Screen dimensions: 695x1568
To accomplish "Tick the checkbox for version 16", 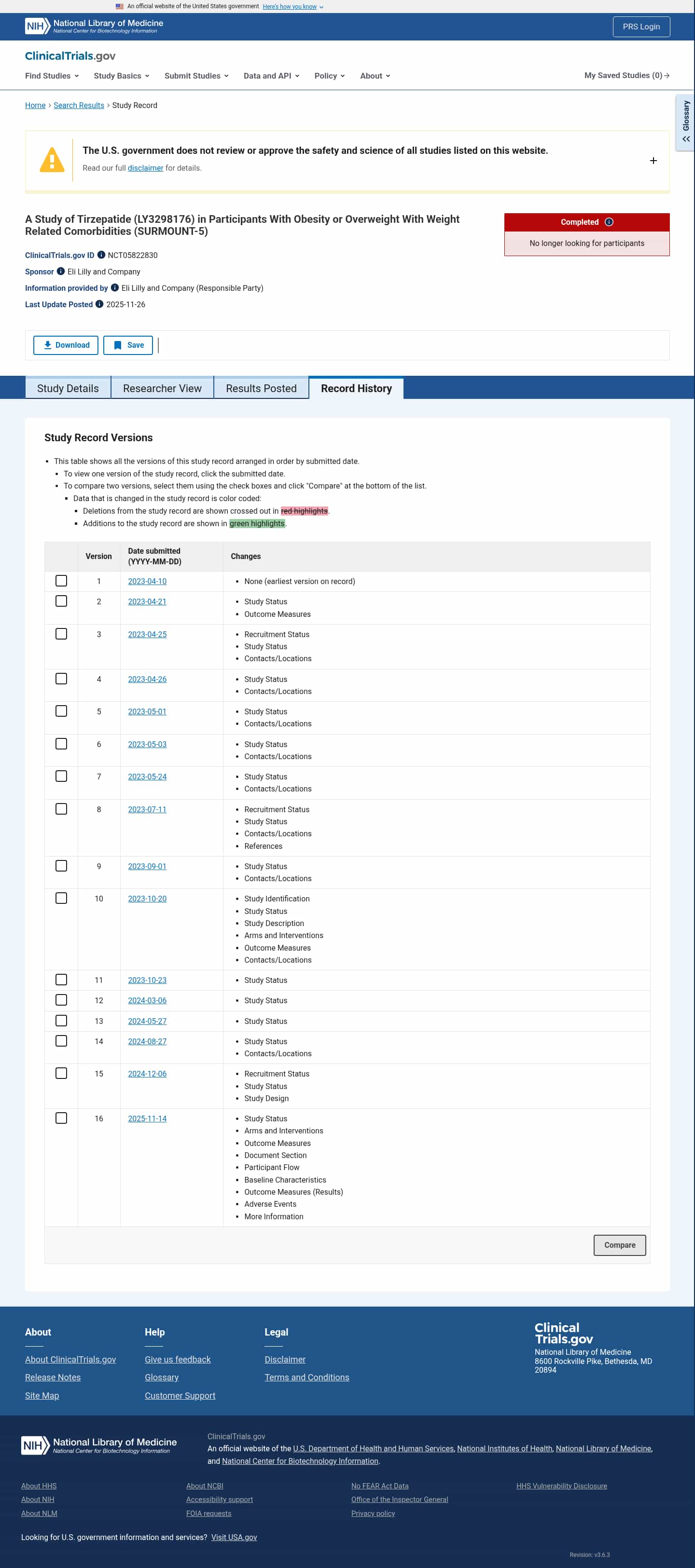I will 61,1118.
